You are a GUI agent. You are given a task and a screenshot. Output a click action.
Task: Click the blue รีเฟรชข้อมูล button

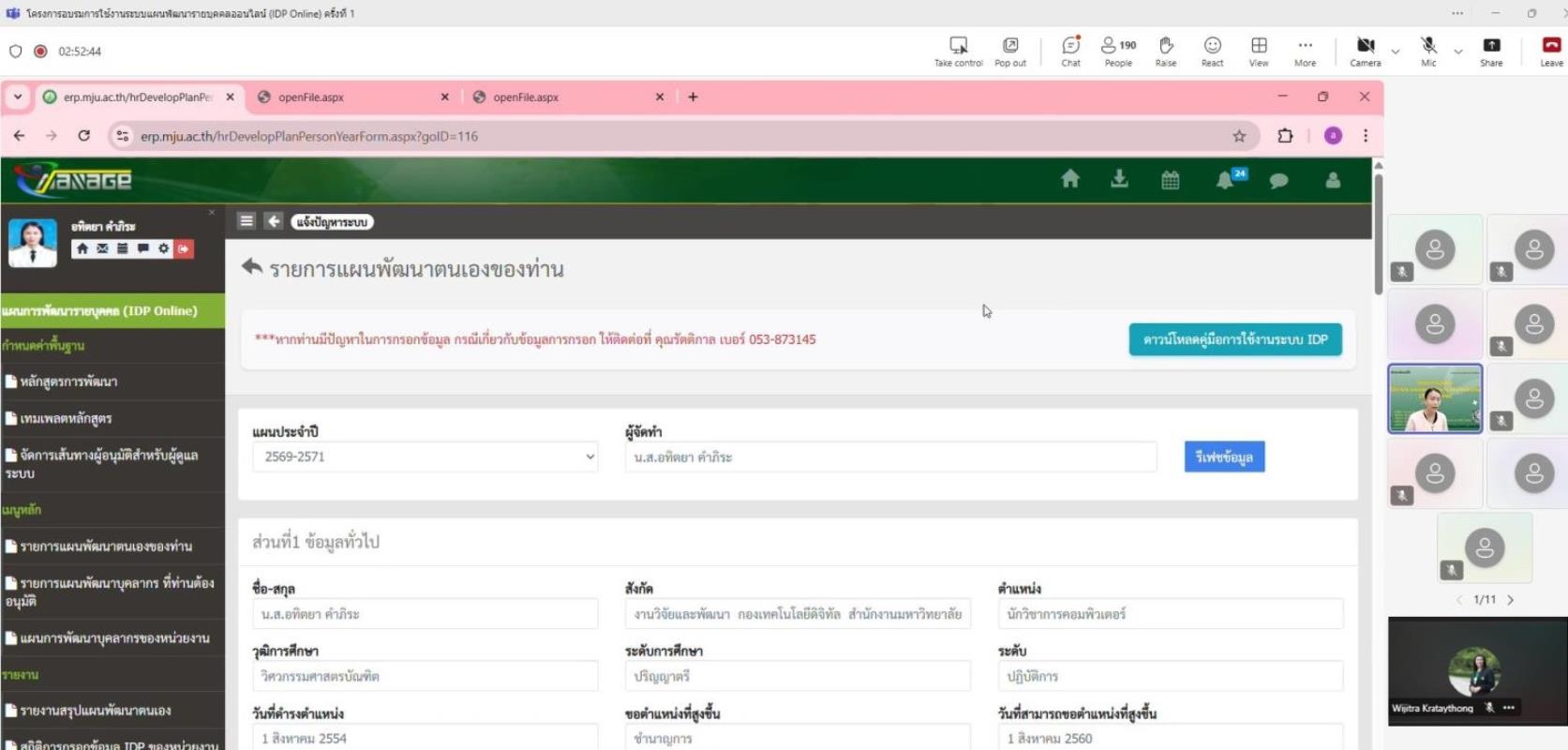(1223, 457)
